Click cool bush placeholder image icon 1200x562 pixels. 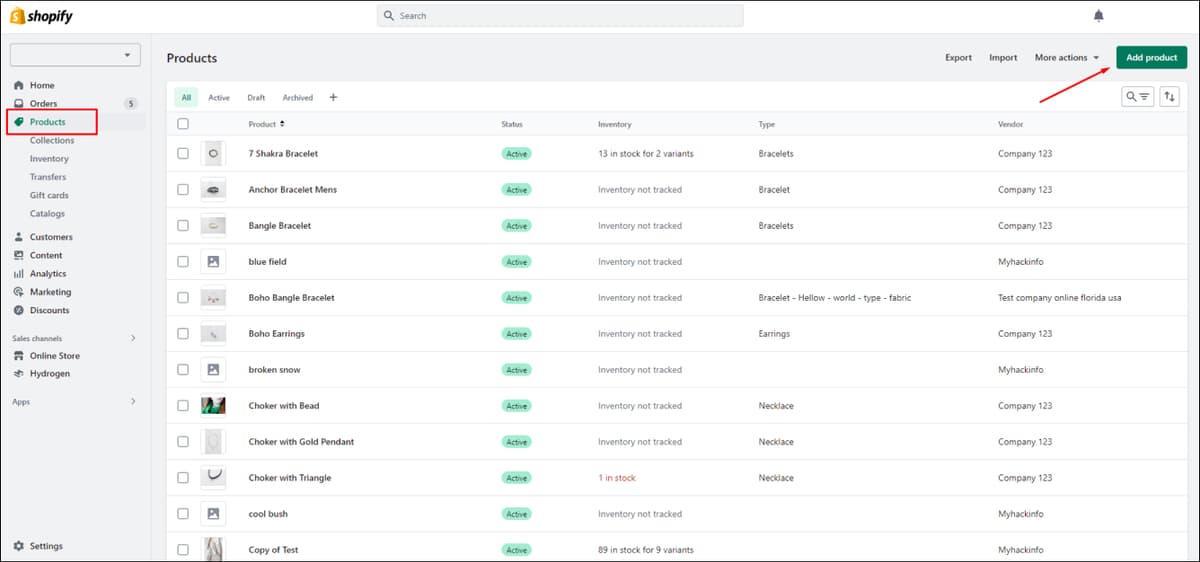click(213, 513)
